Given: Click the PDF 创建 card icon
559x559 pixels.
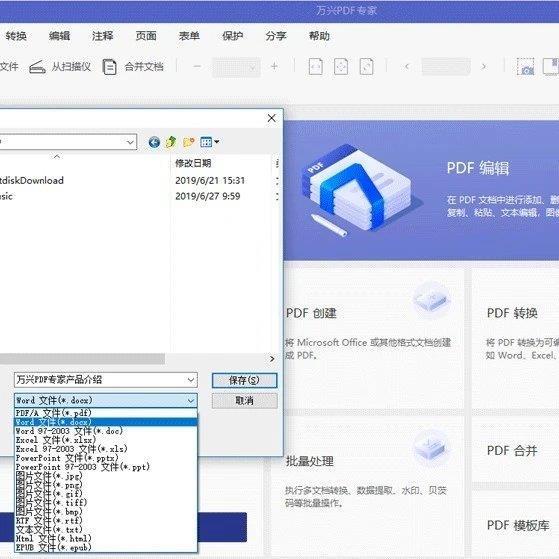Looking at the screenshot, I should click(x=432, y=299).
